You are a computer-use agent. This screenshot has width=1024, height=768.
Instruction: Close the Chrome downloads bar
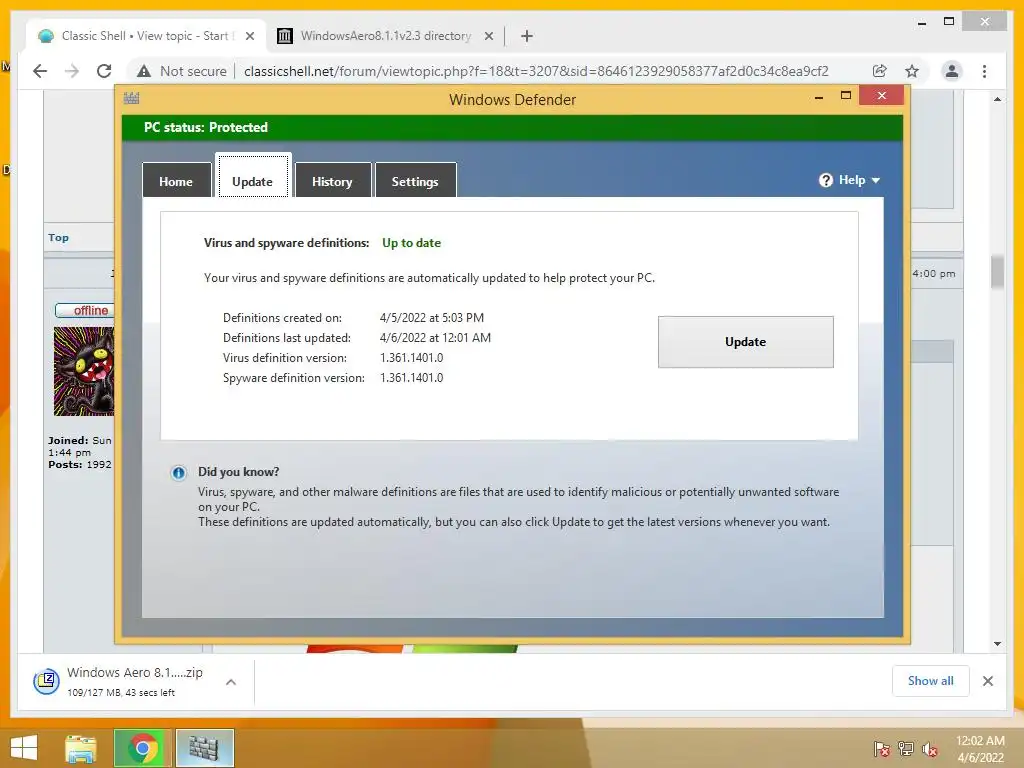tap(987, 681)
